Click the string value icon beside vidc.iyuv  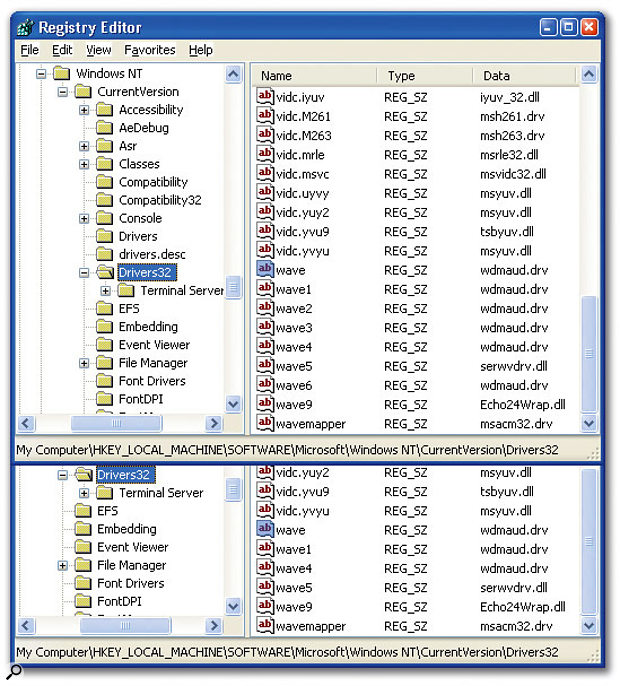point(265,97)
